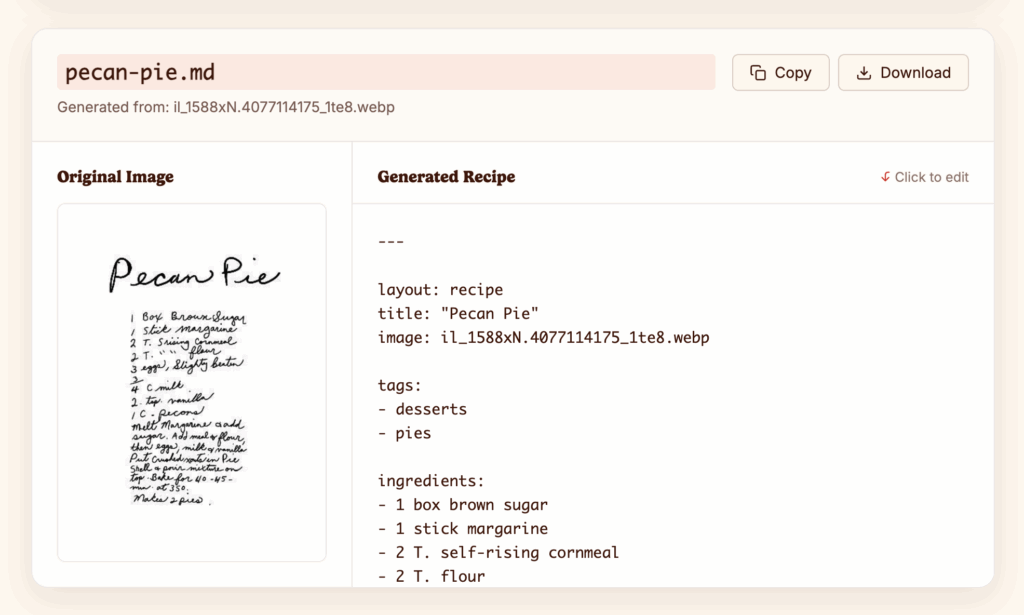Click the "Click to edit" hint text
Image resolution: width=1024 pixels, height=615 pixels.
931,177
